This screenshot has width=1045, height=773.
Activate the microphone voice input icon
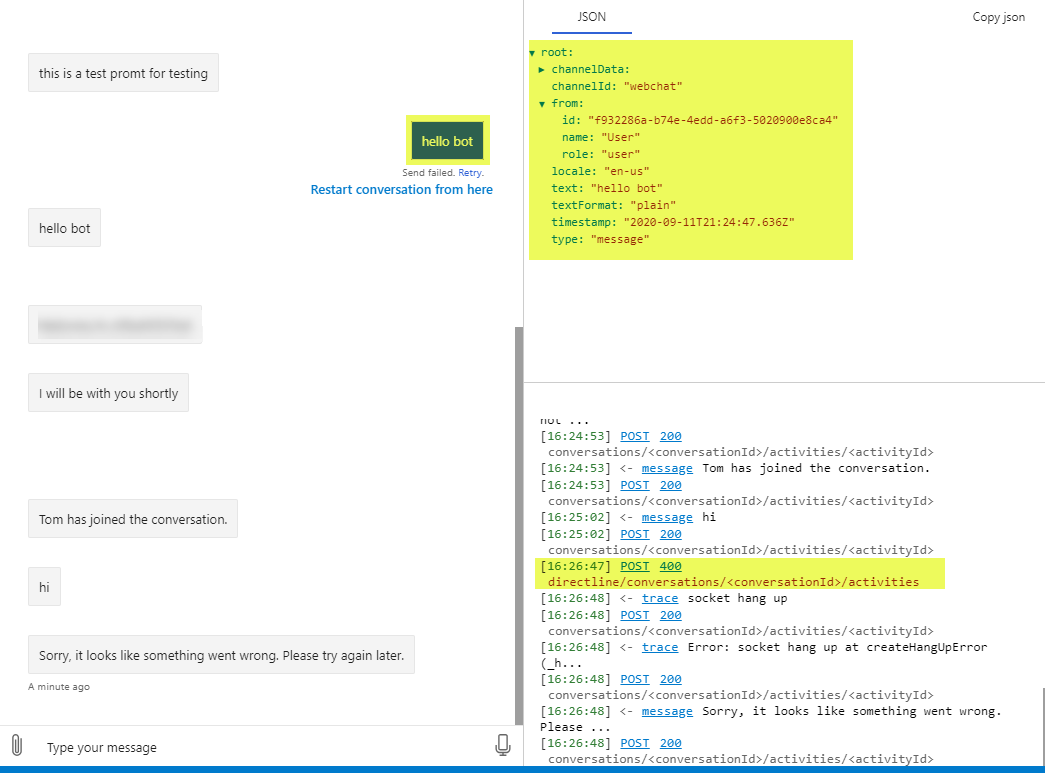tap(503, 745)
